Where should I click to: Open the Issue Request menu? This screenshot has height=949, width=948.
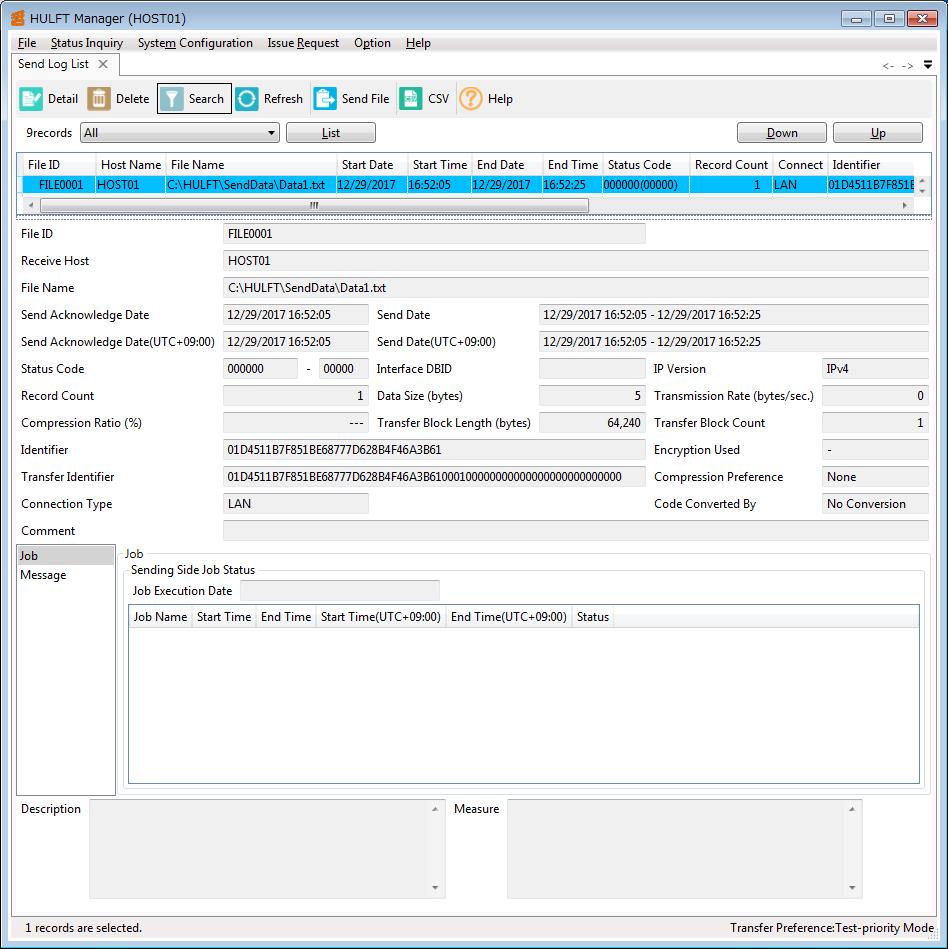point(303,43)
